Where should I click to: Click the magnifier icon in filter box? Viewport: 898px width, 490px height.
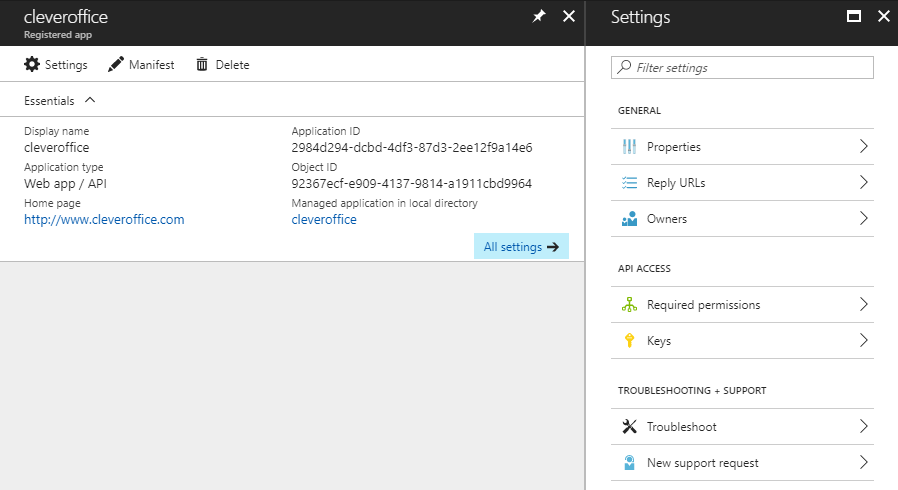tap(624, 67)
